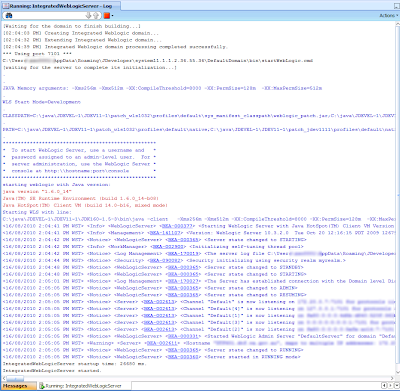400x391 pixels.
Task: Open BEA-000365 link on the ADMIN row
Action: [184, 288]
